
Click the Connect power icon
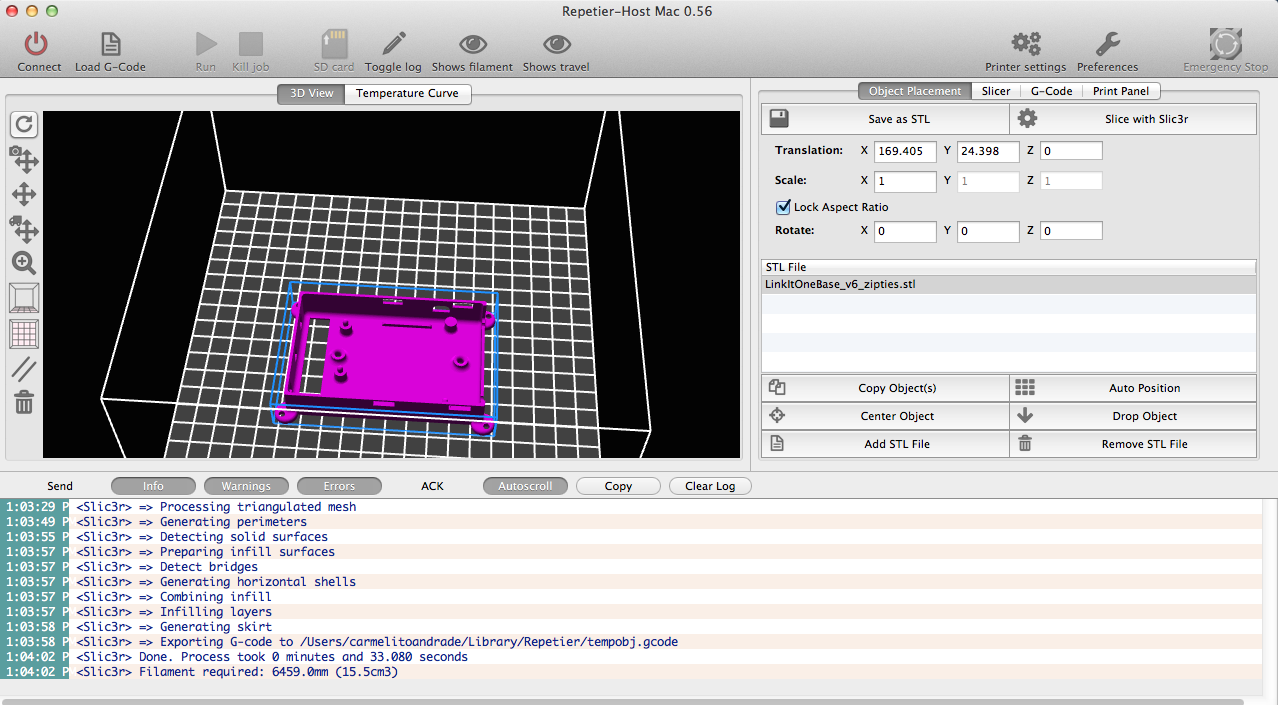pyautogui.click(x=37, y=44)
